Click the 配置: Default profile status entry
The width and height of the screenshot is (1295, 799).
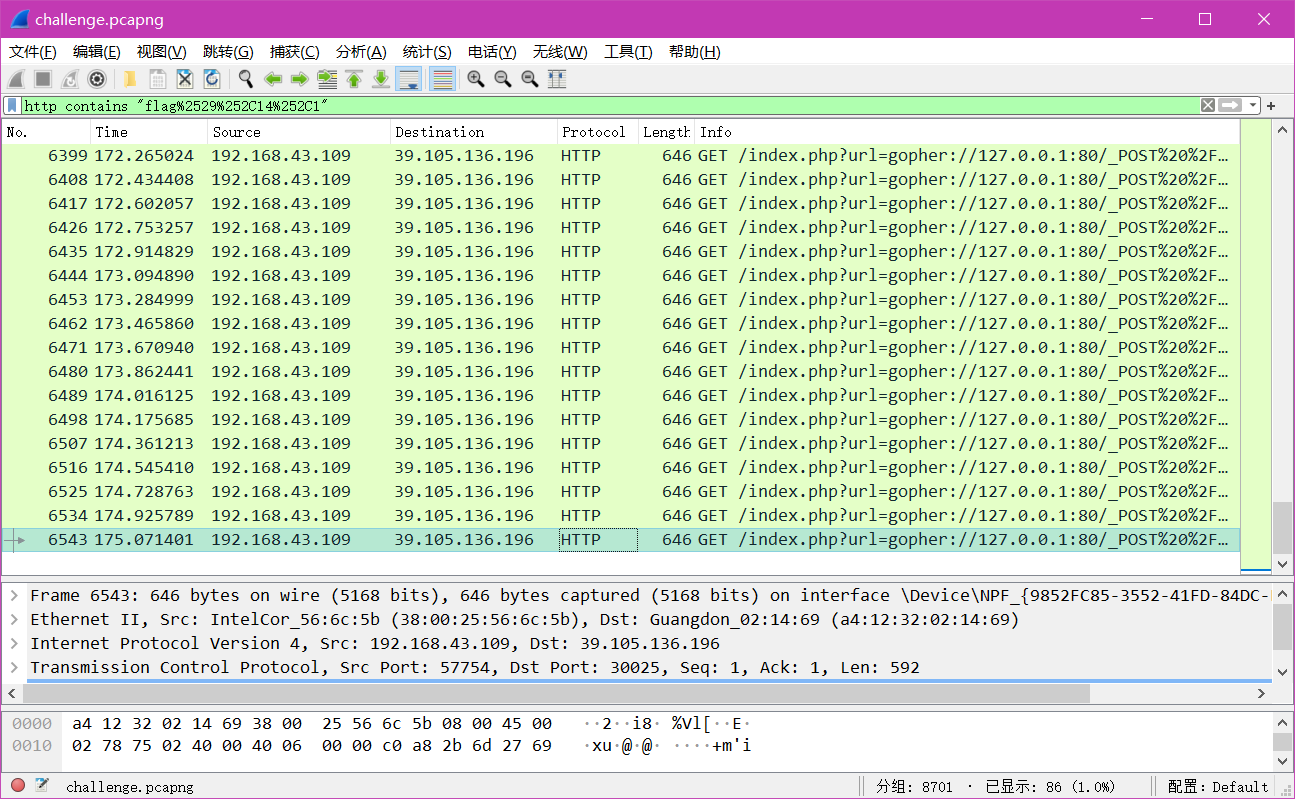click(1219, 786)
